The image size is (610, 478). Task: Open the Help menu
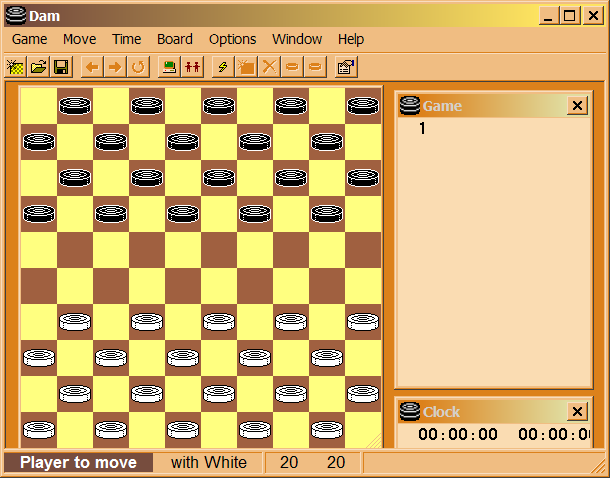(351, 39)
